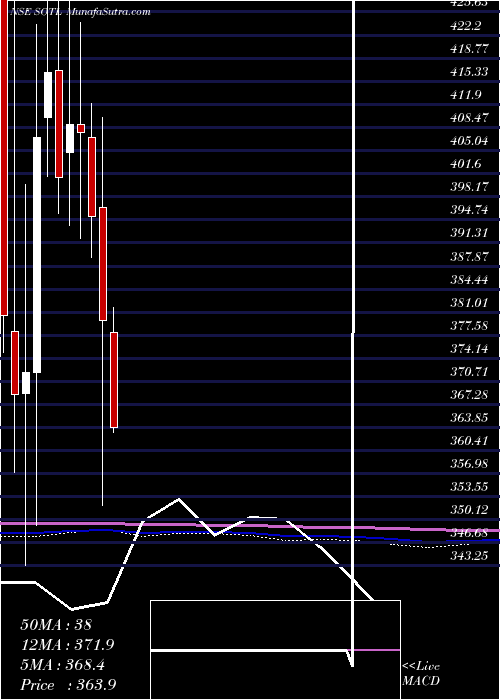Click the 377.58 price axis label
500x700 pixels.
(469, 326)
